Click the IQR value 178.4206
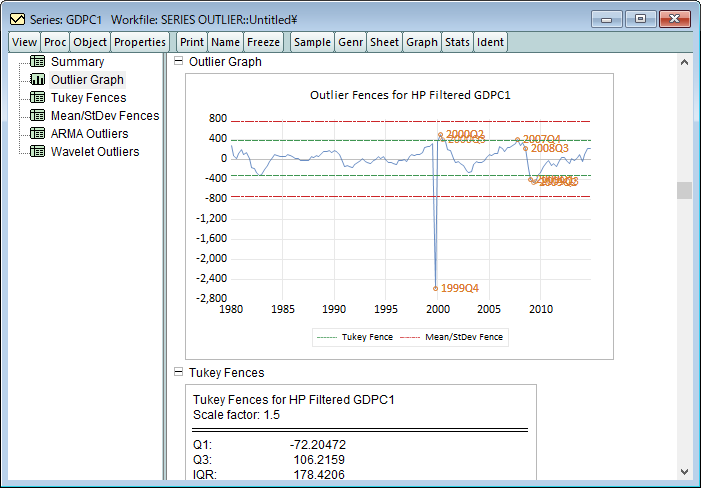The image size is (701, 488). tap(319, 474)
